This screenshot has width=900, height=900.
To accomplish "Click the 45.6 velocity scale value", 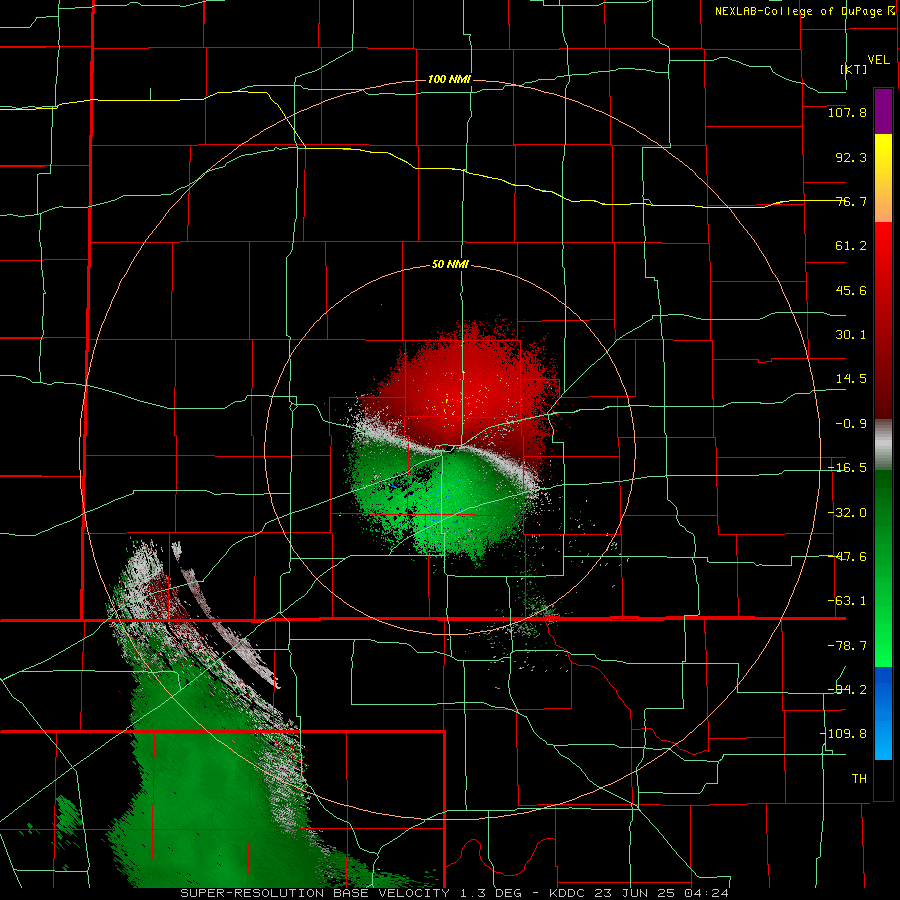I will (851, 290).
